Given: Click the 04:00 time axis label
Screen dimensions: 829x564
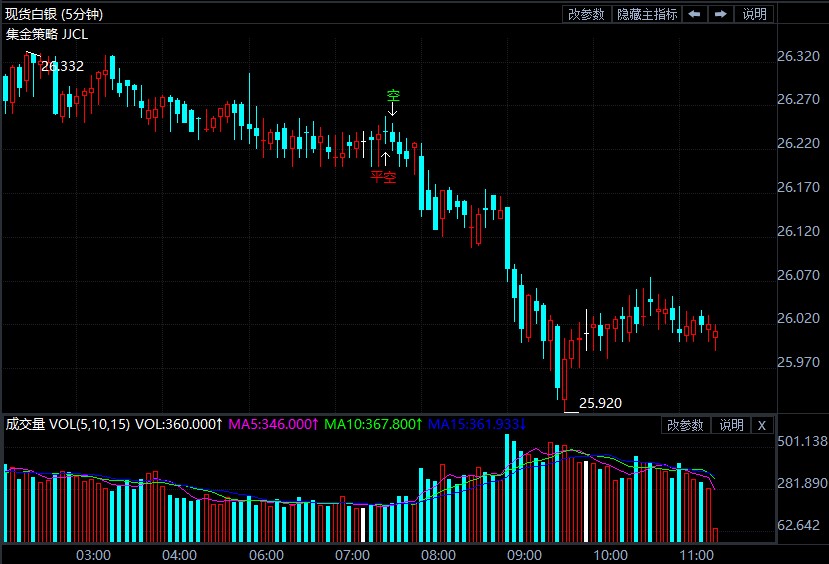Looking at the screenshot, I should click(x=180, y=556).
